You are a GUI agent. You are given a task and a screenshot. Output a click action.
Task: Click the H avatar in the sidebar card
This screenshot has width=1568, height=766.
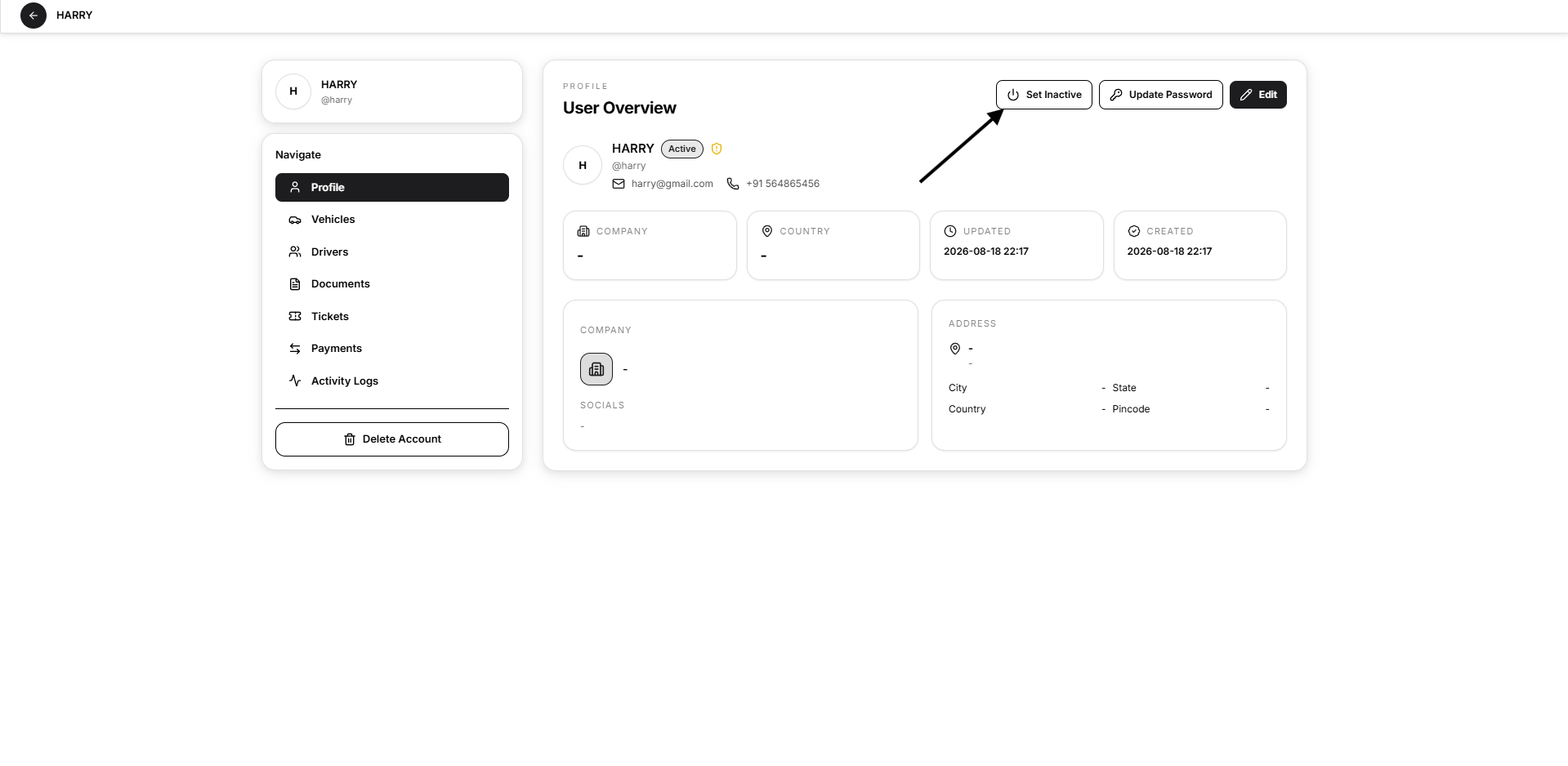click(293, 91)
